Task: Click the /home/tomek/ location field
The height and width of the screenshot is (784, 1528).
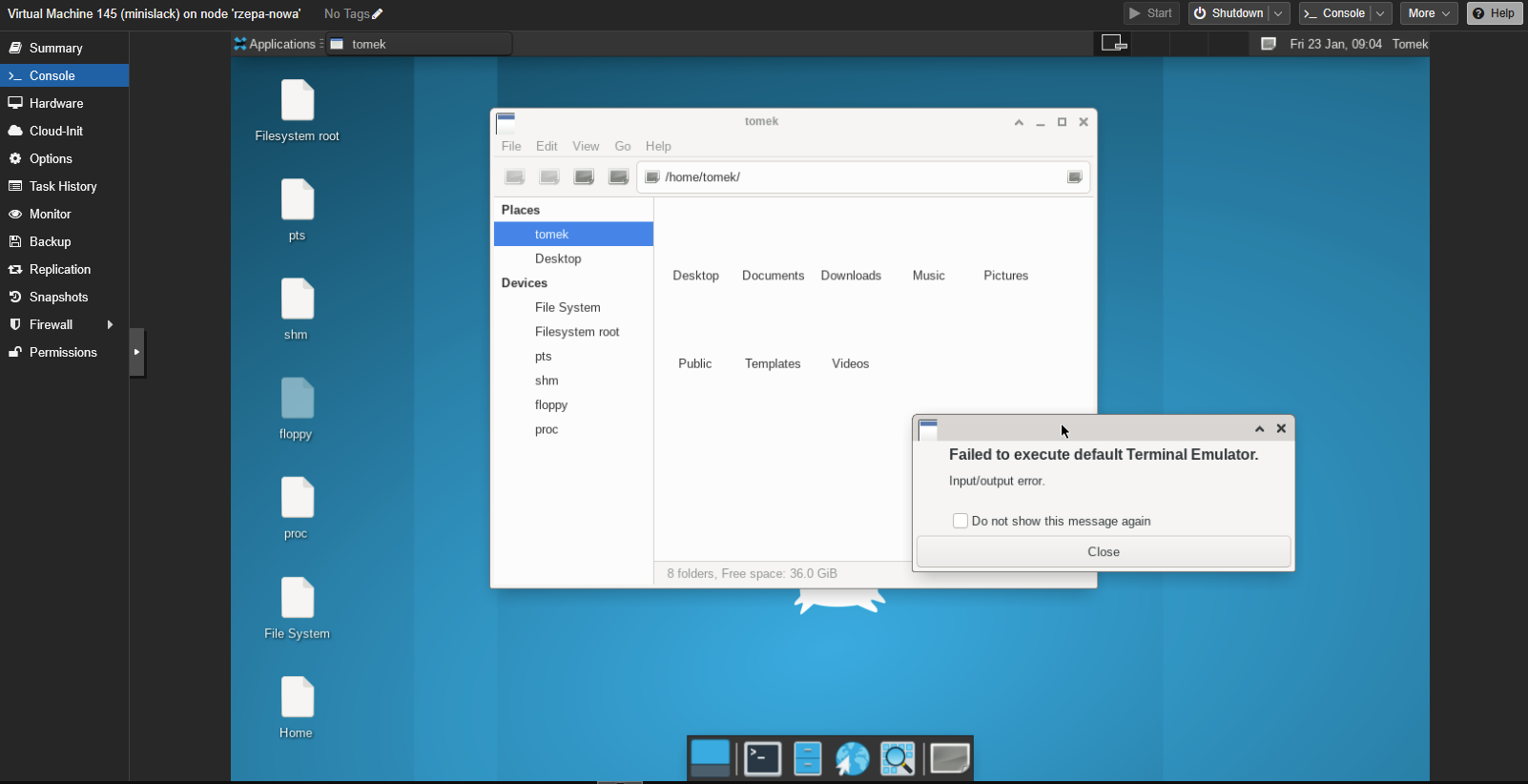Action: [x=862, y=176]
